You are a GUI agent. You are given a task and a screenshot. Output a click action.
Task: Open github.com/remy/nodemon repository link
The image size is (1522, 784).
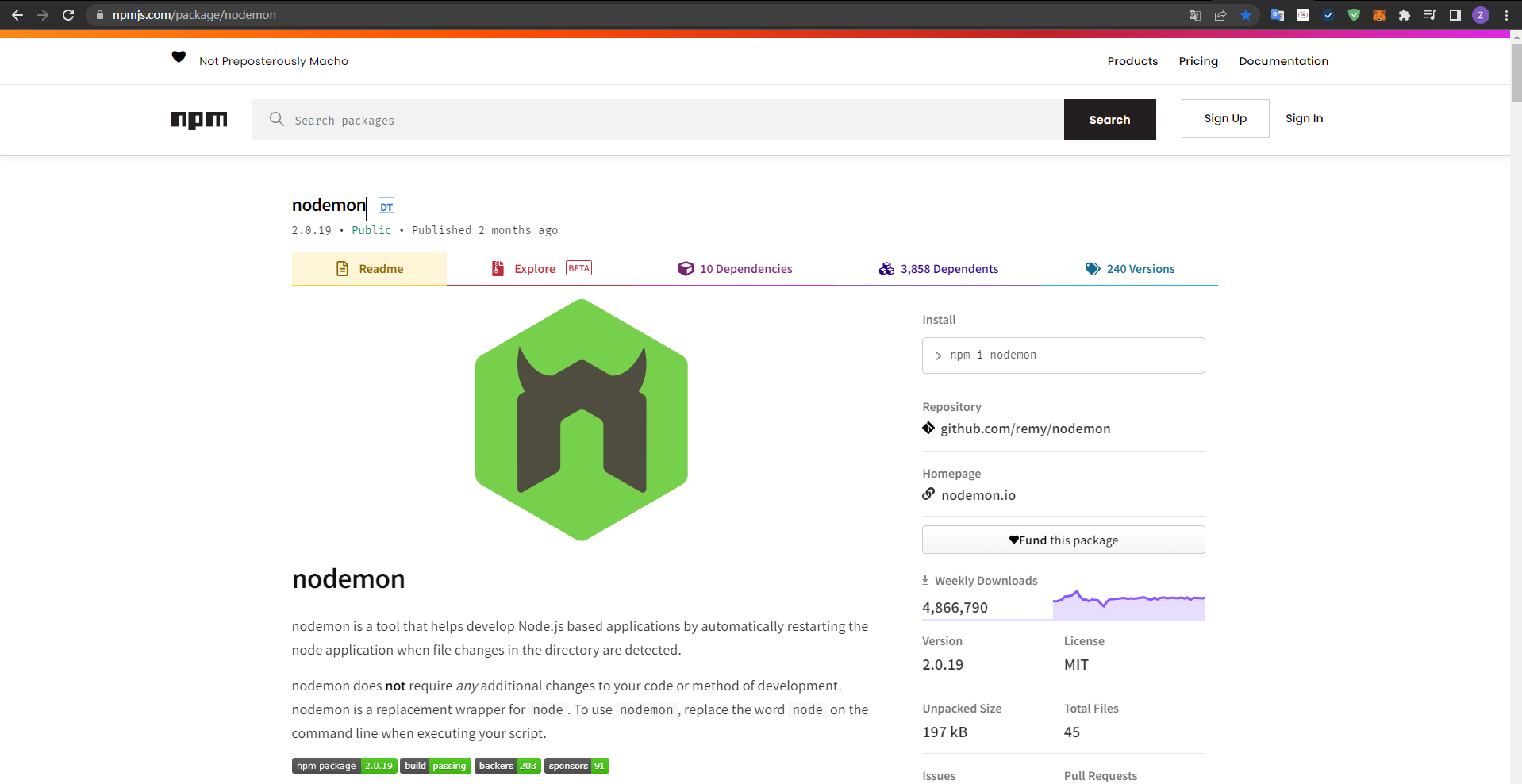point(1025,429)
